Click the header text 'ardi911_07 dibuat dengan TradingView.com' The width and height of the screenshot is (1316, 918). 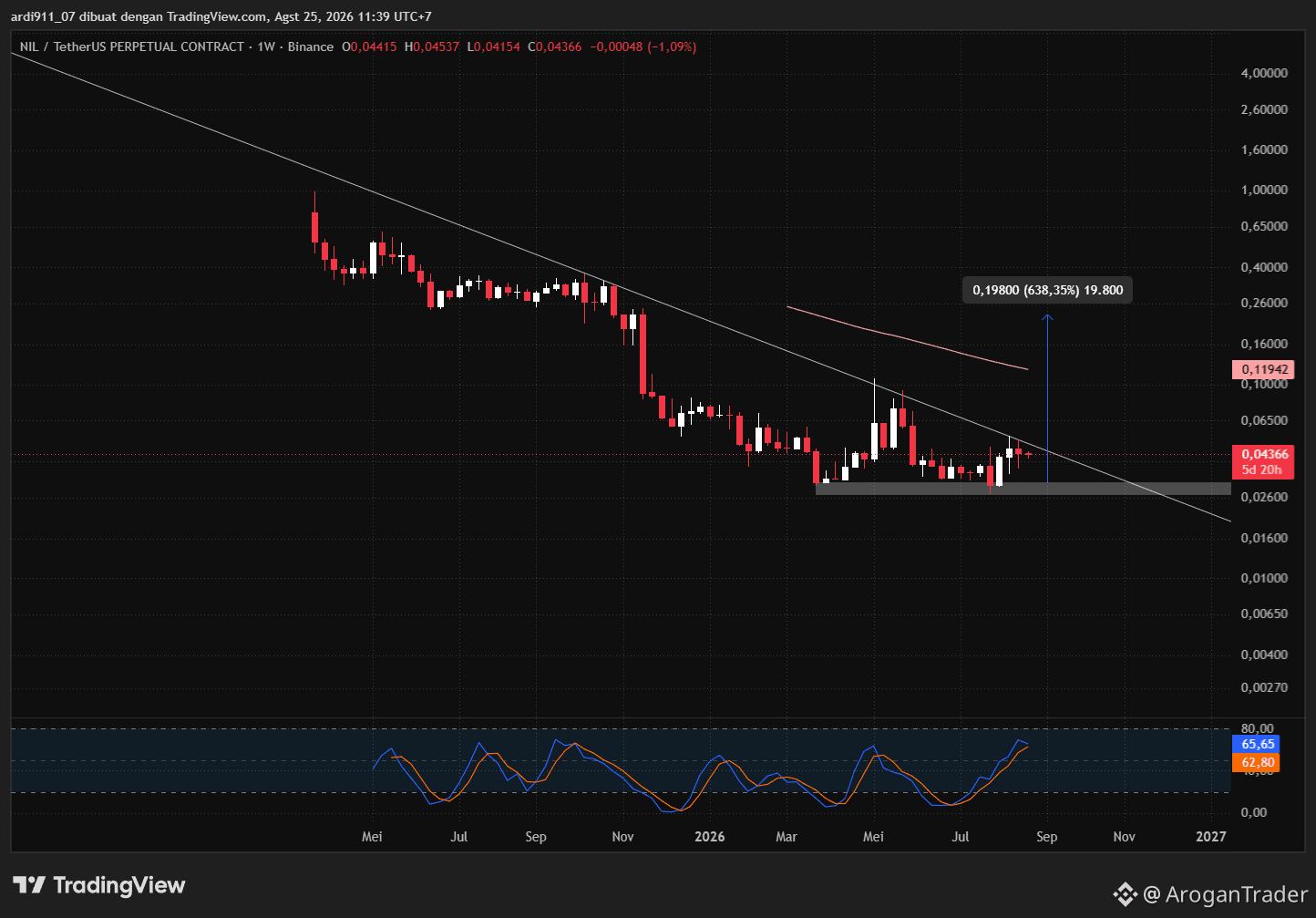tap(139, 16)
